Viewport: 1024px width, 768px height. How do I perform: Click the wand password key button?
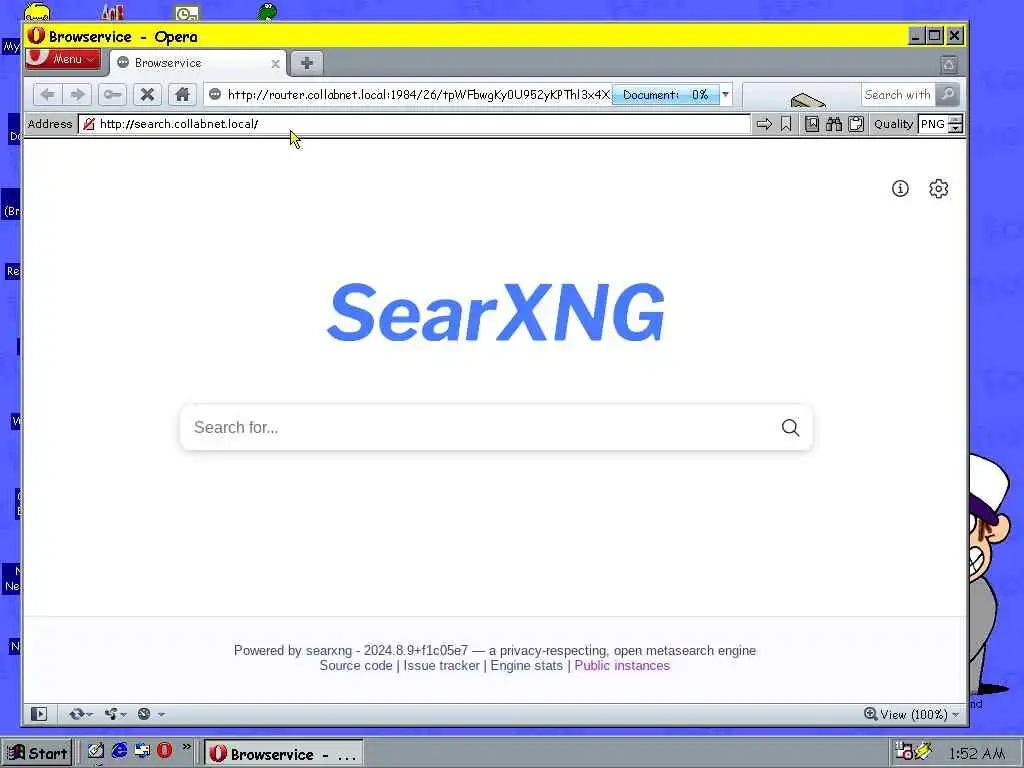click(x=112, y=95)
